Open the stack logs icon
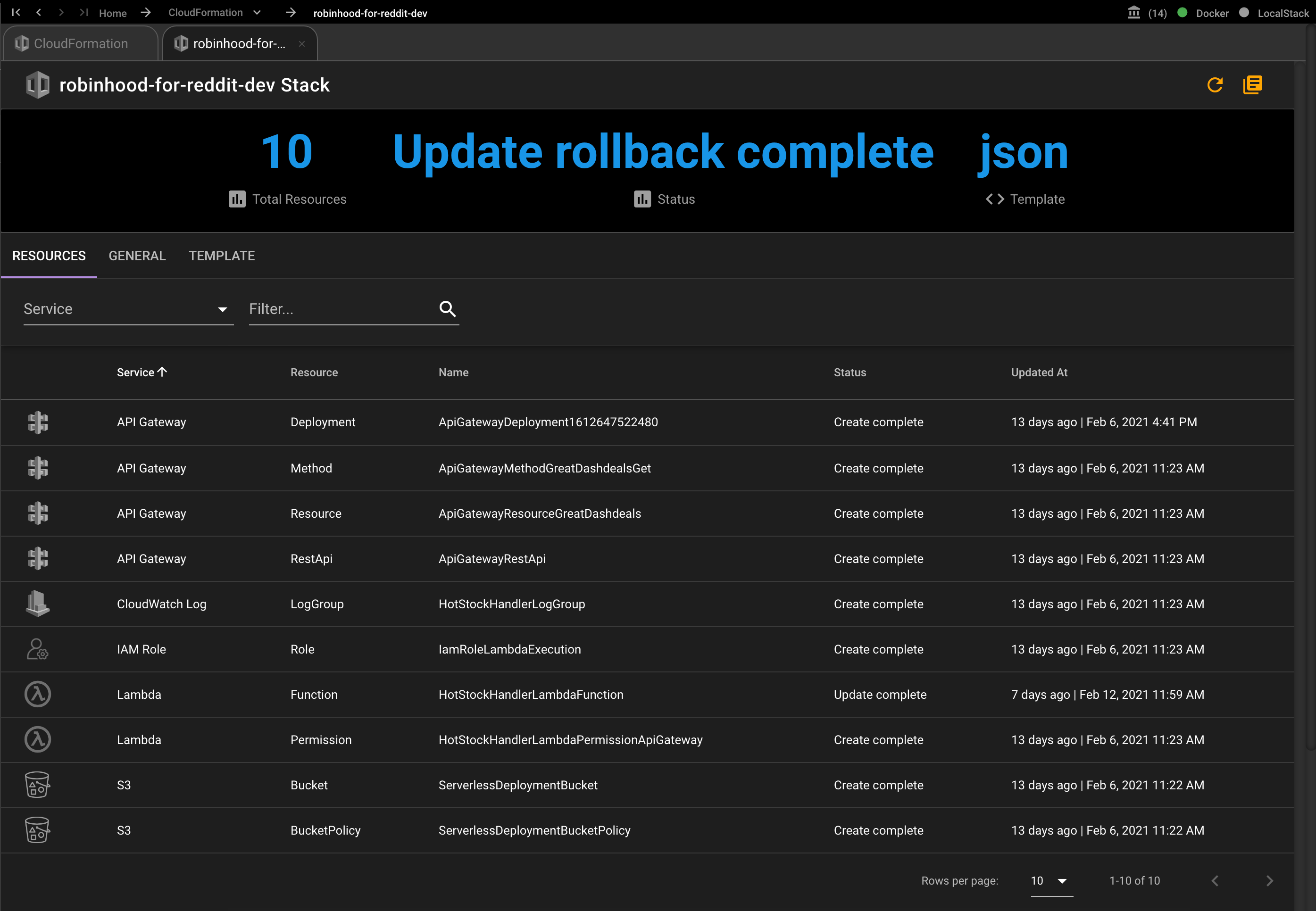The width and height of the screenshot is (1316, 911). pyautogui.click(x=1253, y=85)
